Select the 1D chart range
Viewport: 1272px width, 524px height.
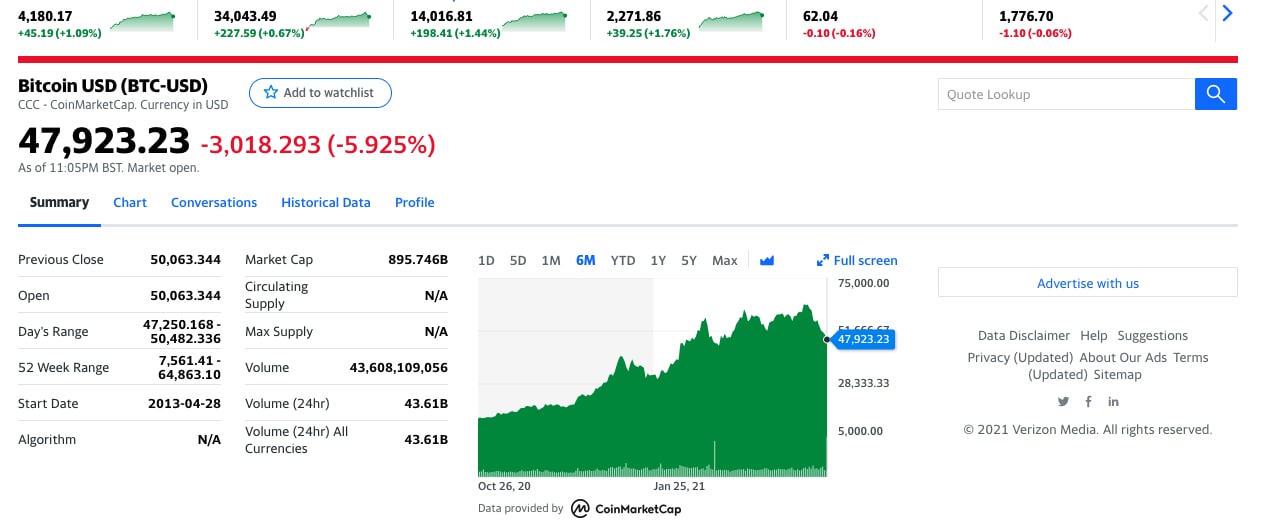[x=486, y=260]
